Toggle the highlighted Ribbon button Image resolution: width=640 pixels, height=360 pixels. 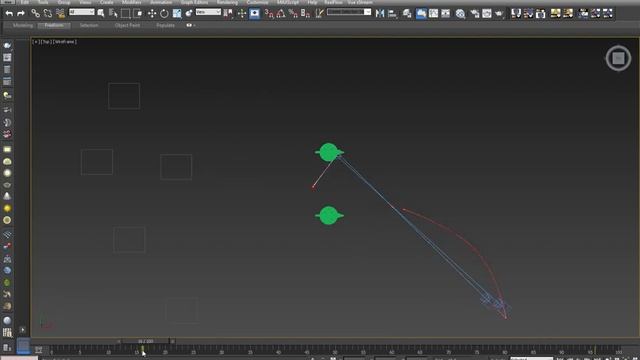point(421,14)
